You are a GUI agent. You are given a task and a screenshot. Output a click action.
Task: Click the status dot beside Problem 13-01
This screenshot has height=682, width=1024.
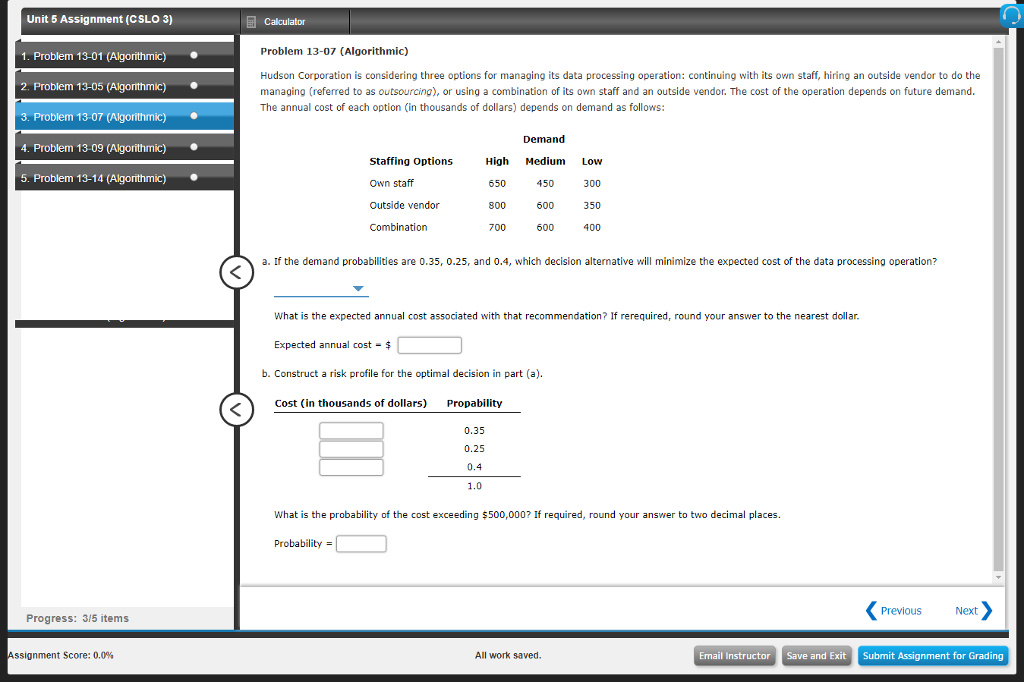(x=194, y=56)
